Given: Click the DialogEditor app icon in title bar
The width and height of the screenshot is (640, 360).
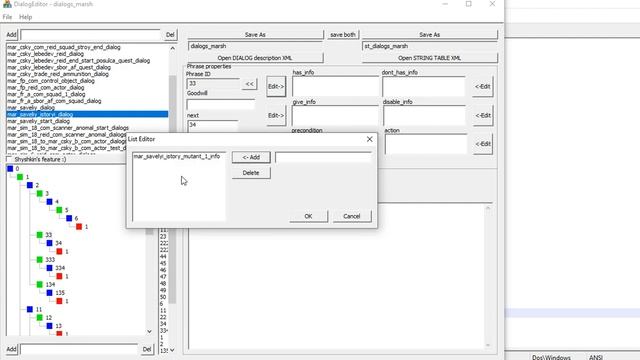Looking at the screenshot, I should coord(7,4).
